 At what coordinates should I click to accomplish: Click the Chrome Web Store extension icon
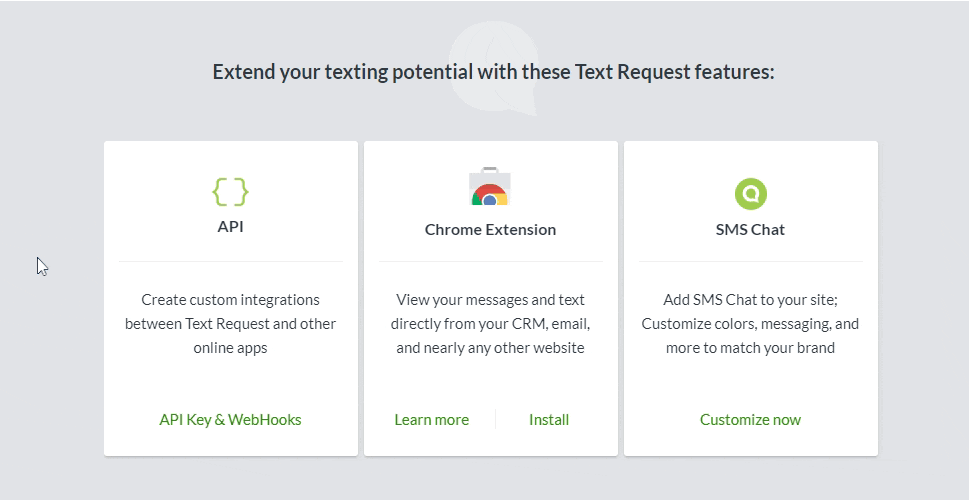(x=490, y=188)
